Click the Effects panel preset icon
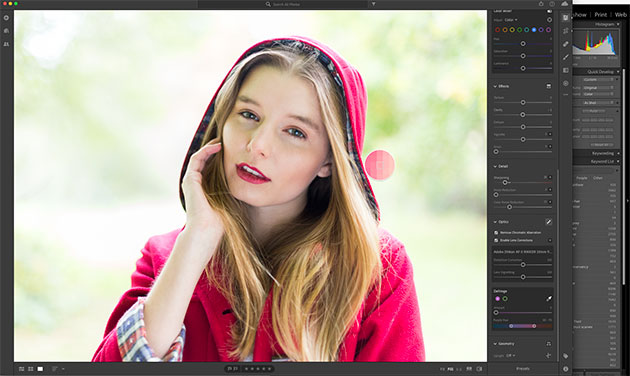This screenshot has height=376, width=630. [548, 86]
